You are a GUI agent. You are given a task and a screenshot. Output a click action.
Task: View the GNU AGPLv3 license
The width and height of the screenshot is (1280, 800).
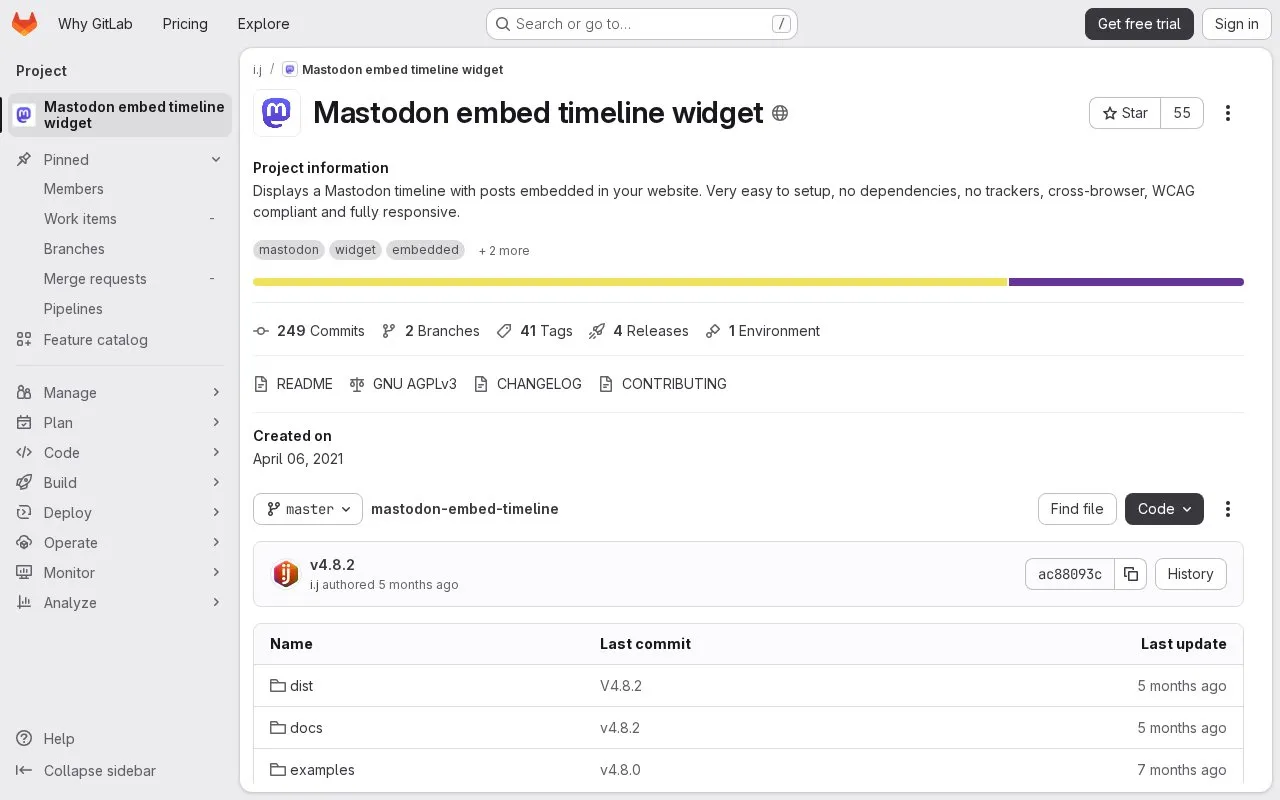pyautogui.click(x=403, y=384)
